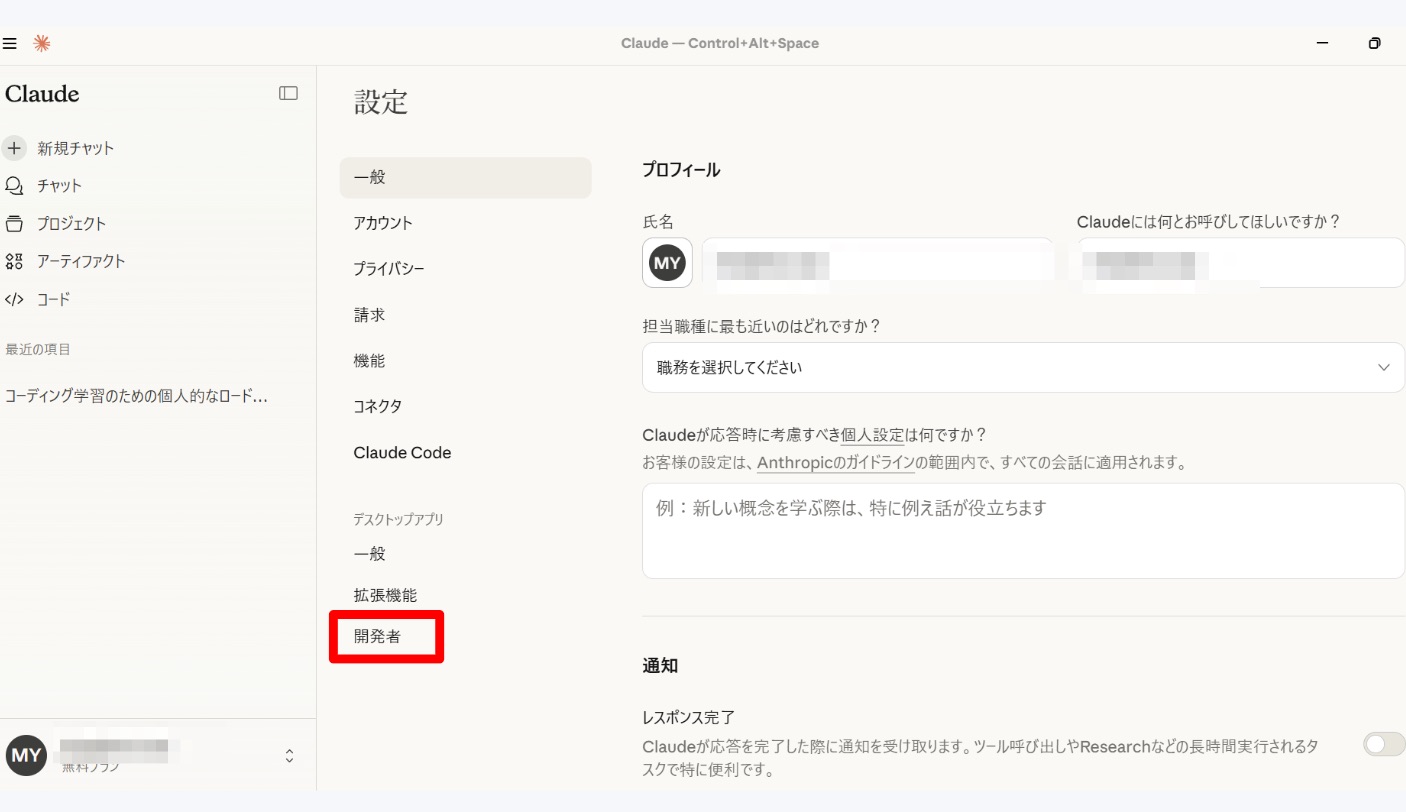Click the orange Claude starburst logo
1406x812 pixels.
point(41,43)
